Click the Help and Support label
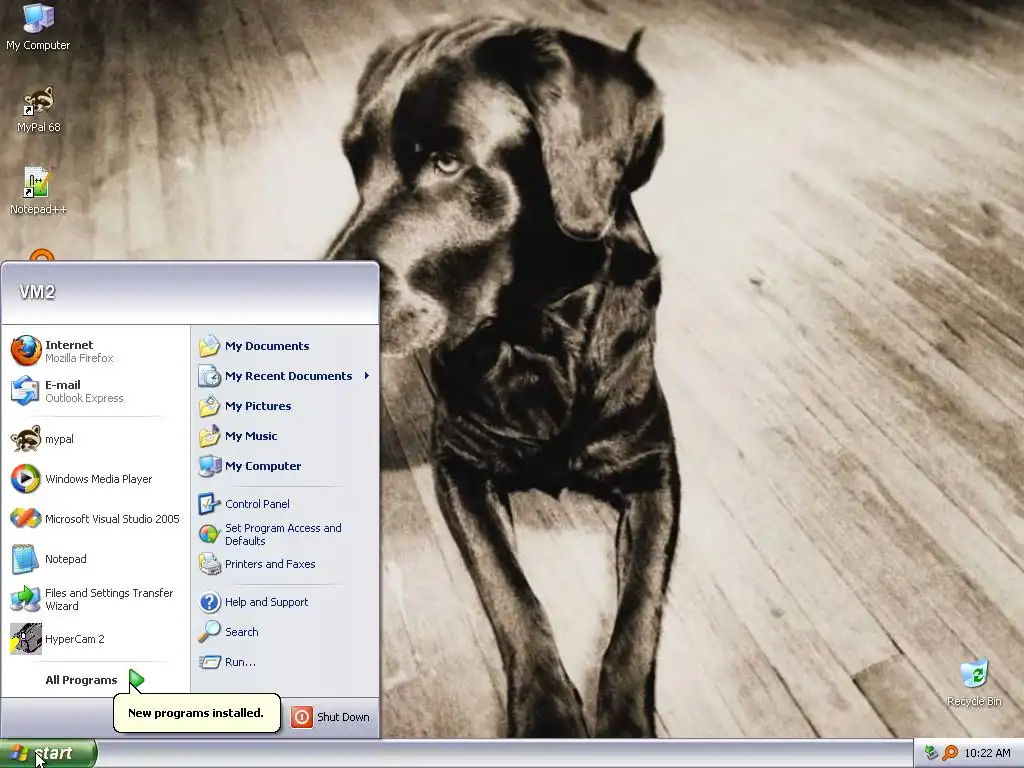Viewport: 1024px width, 768px height. point(266,601)
